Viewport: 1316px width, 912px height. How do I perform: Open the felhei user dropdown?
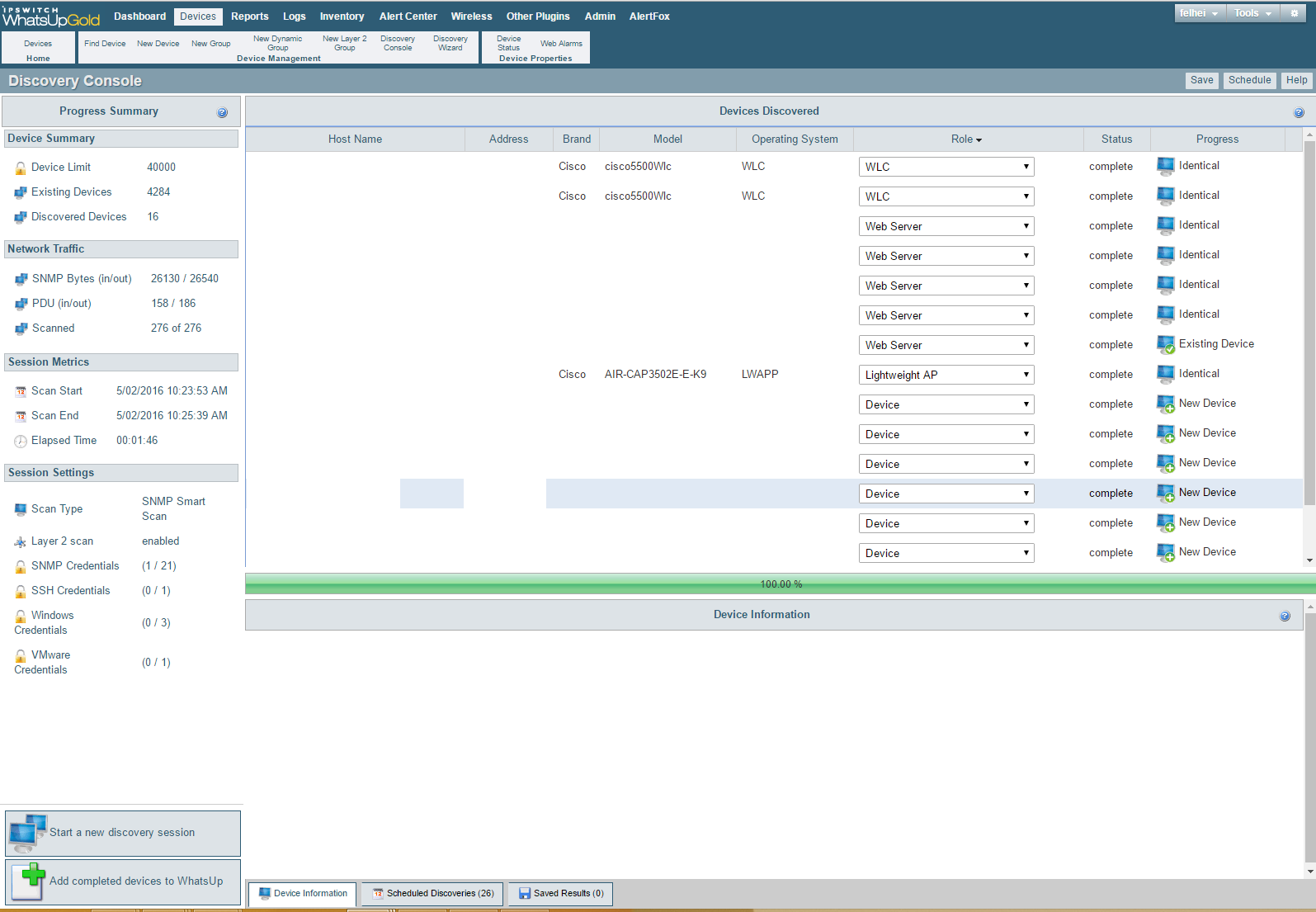point(1200,13)
